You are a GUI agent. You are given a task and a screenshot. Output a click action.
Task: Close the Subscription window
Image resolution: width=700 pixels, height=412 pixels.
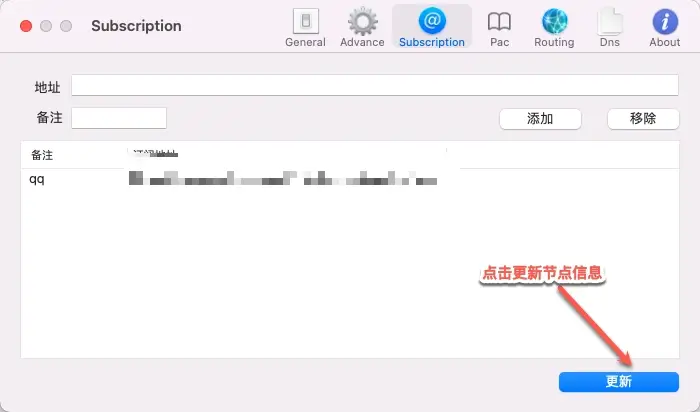[25, 25]
